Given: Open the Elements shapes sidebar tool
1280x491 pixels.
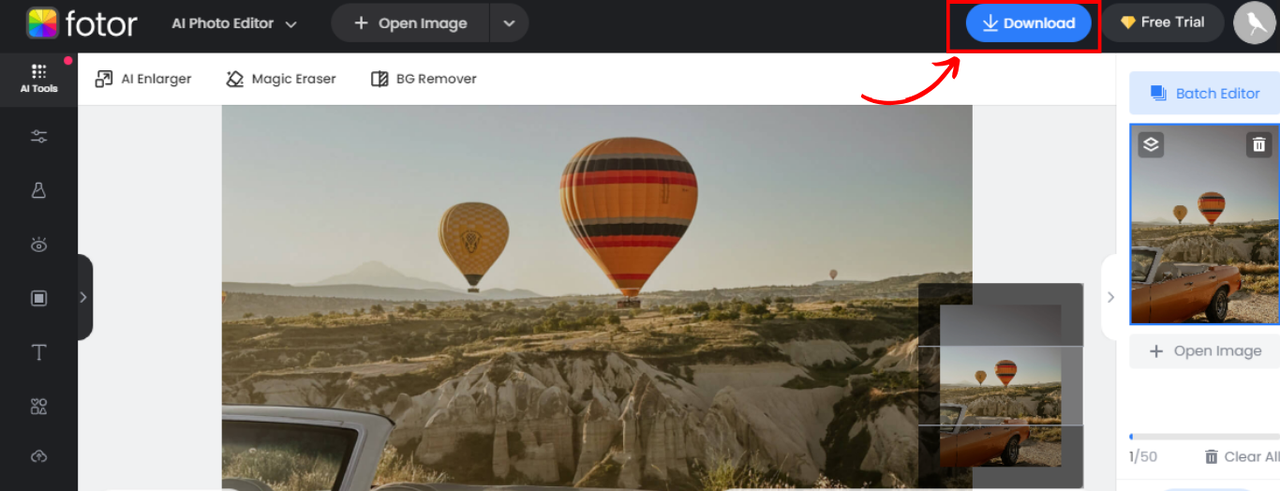Looking at the screenshot, I should 39,406.
